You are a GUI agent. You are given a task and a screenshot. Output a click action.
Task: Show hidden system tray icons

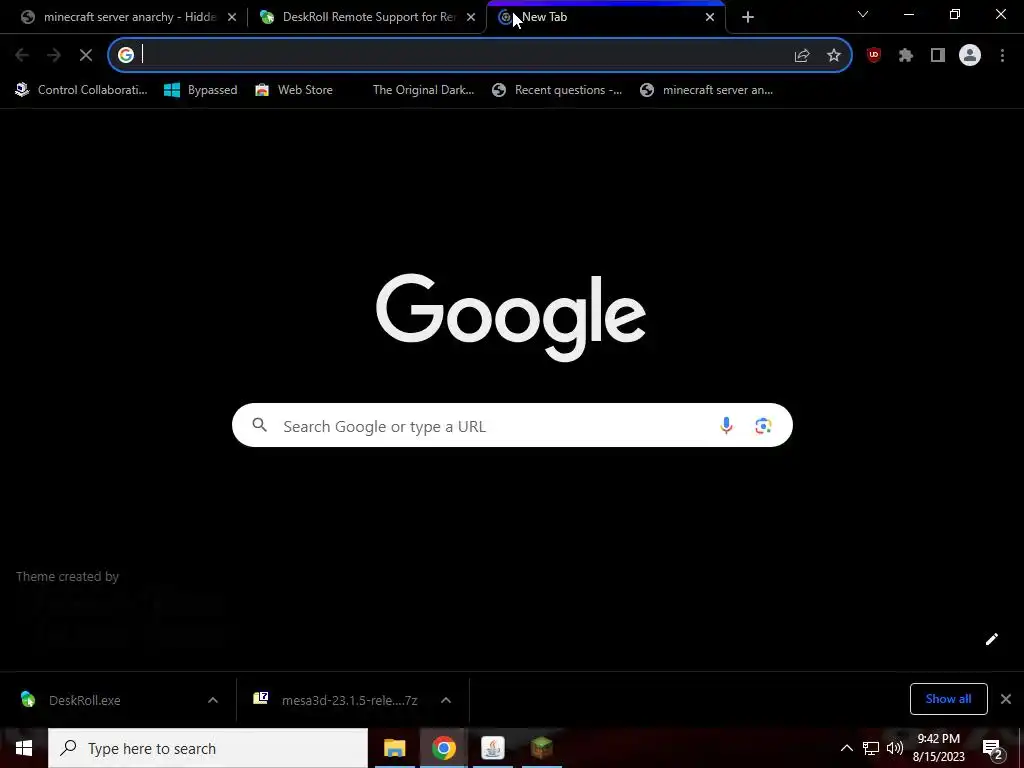pos(846,748)
